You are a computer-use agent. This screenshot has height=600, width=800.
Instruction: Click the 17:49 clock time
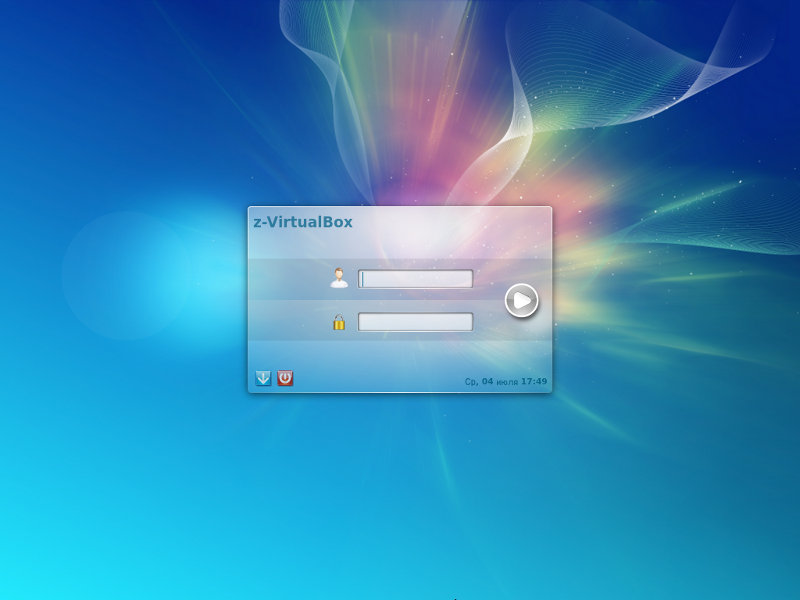pyautogui.click(x=534, y=381)
